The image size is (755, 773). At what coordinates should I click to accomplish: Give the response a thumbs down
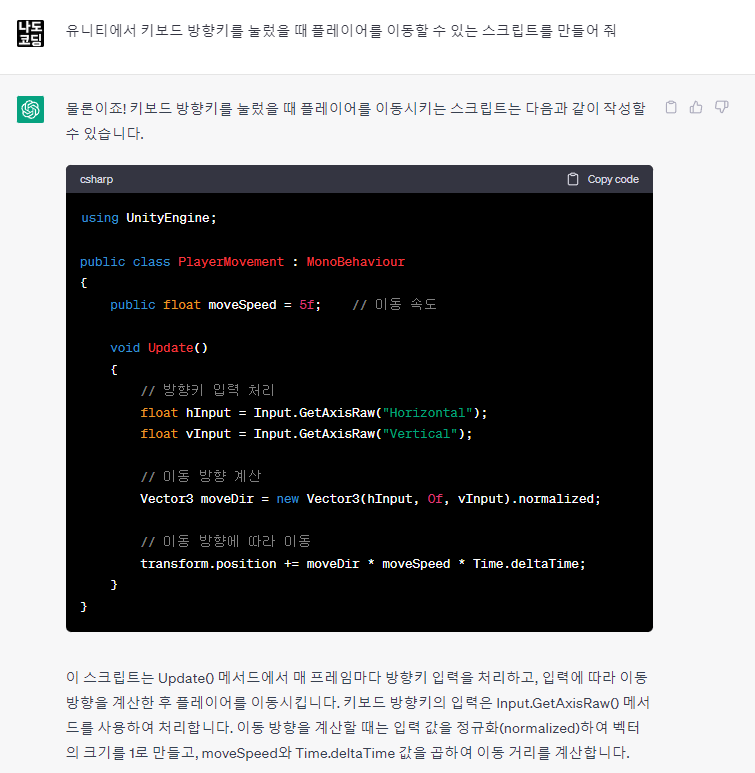click(721, 107)
